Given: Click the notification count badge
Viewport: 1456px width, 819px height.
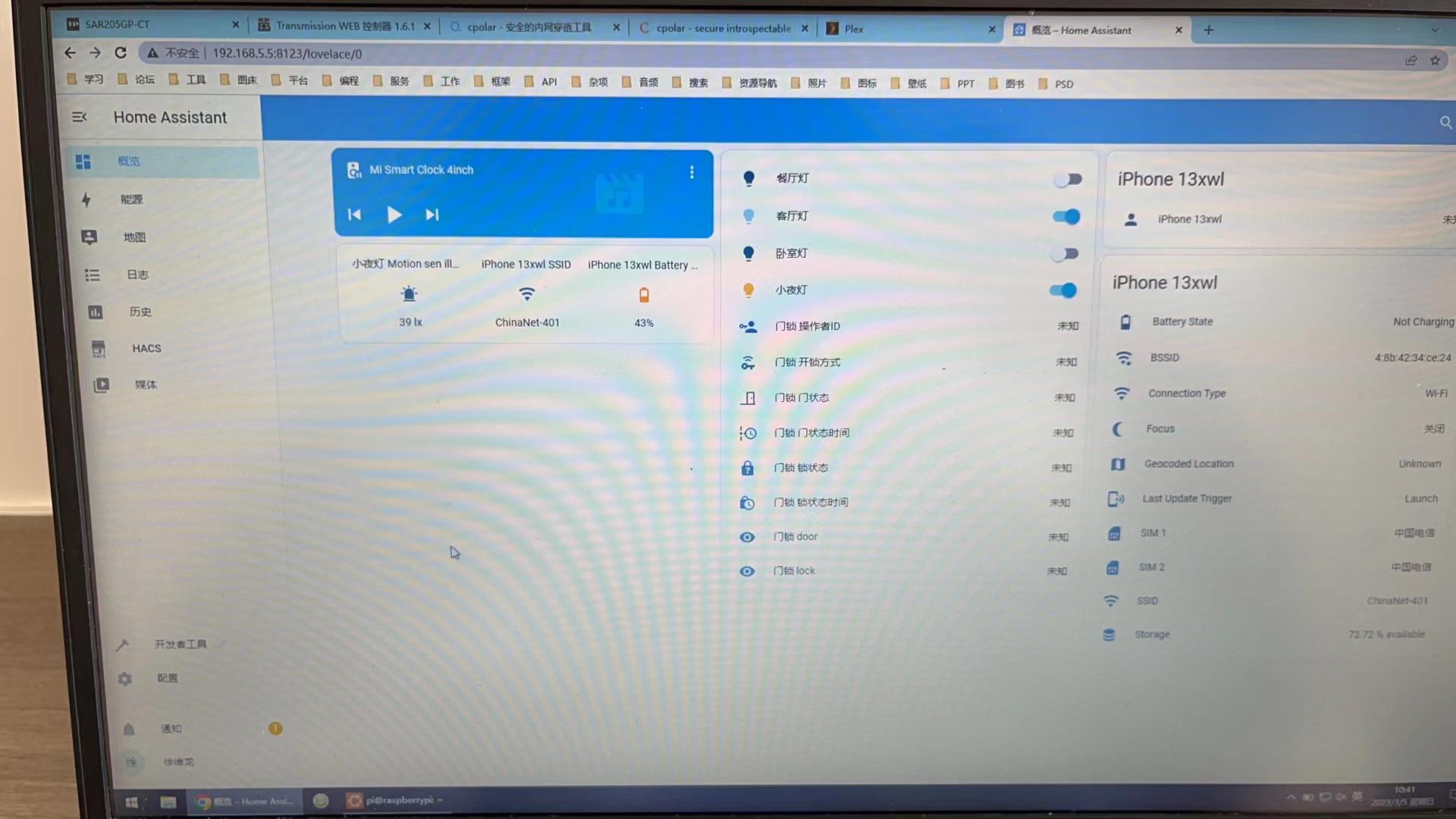Looking at the screenshot, I should [275, 729].
